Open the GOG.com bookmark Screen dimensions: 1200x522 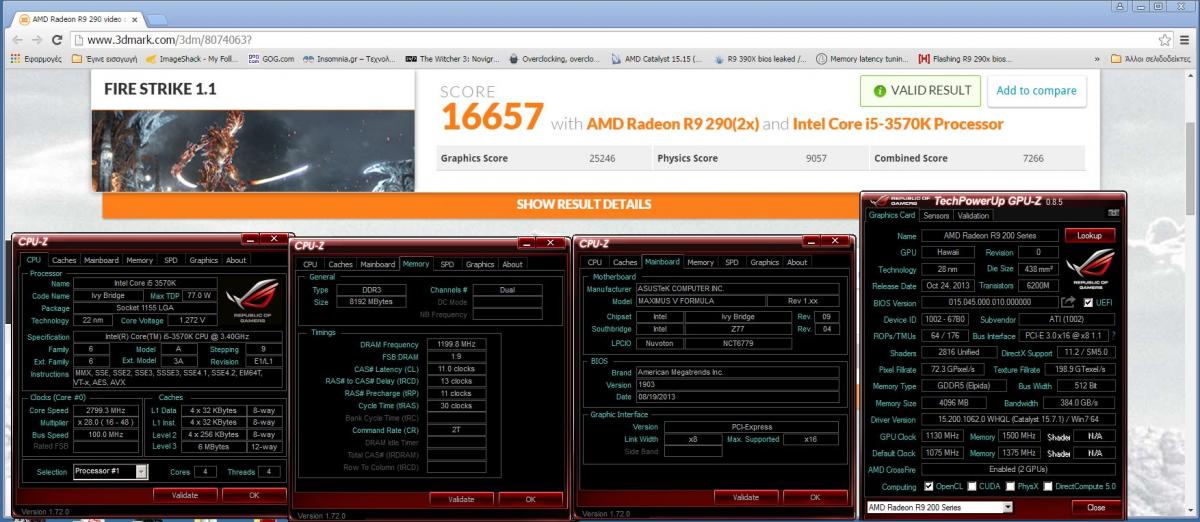[272, 59]
